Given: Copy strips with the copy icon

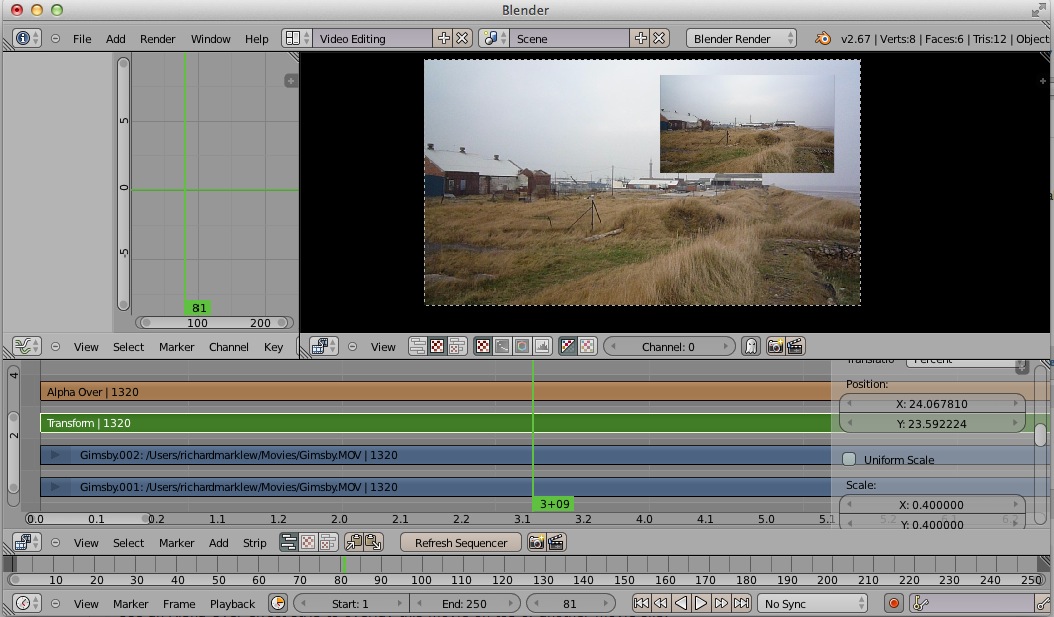Looking at the screenshot, I should pyautogui.click(x=354, y=542).
